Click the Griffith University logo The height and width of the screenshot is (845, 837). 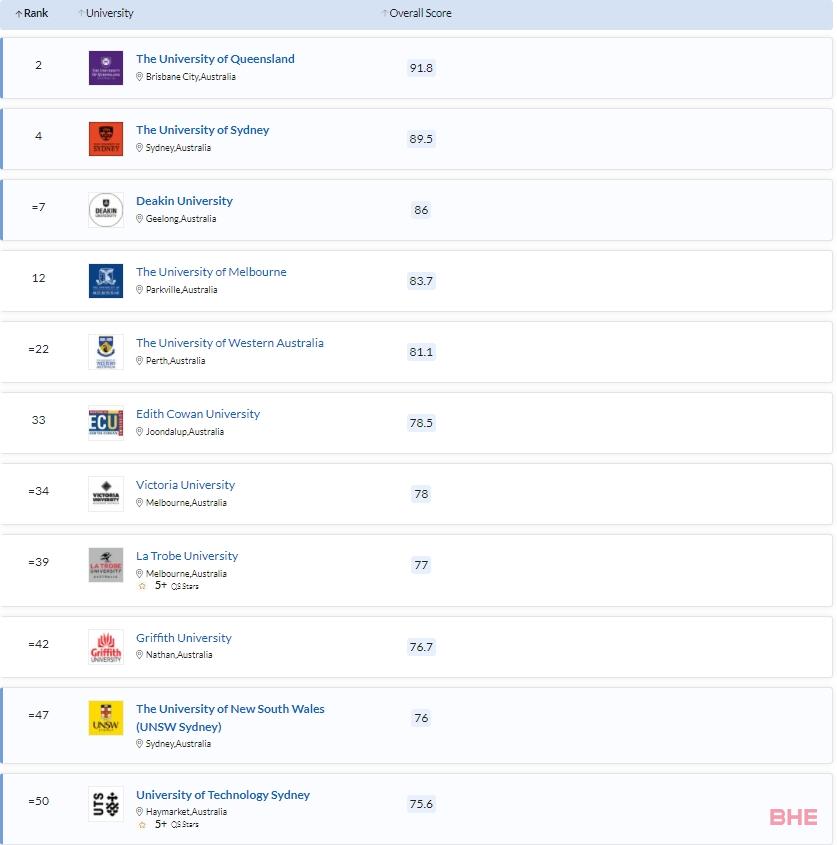pyautogui.click(x=106, y=647)
